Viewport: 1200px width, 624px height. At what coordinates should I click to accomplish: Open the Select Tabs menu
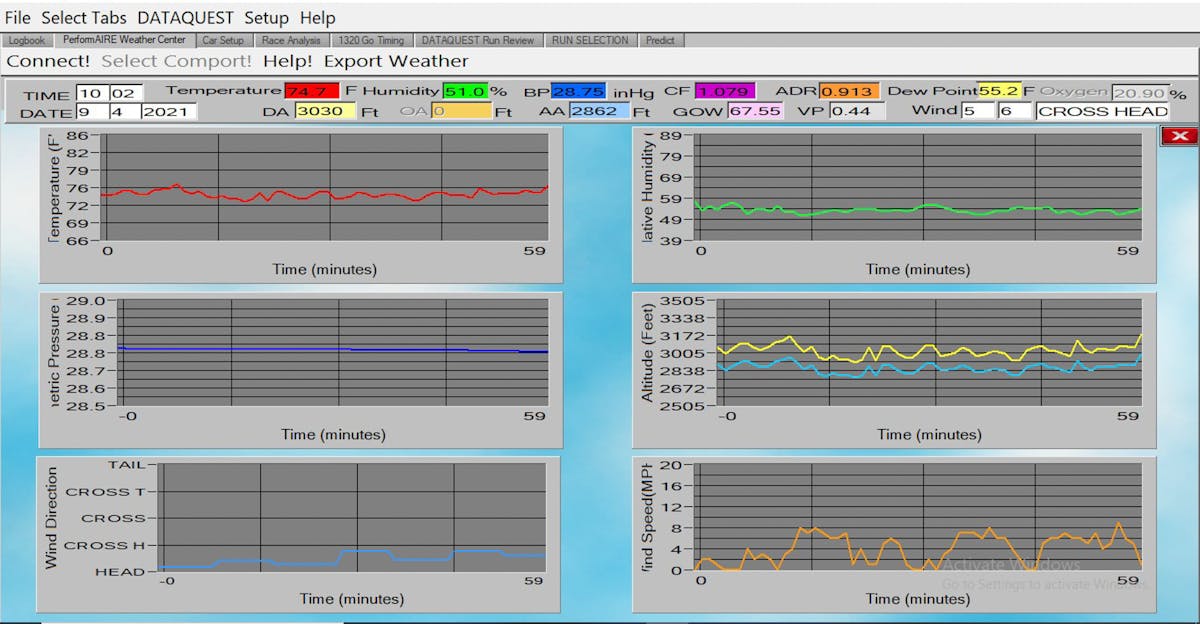pyautogui.click(x=84, y=17)
